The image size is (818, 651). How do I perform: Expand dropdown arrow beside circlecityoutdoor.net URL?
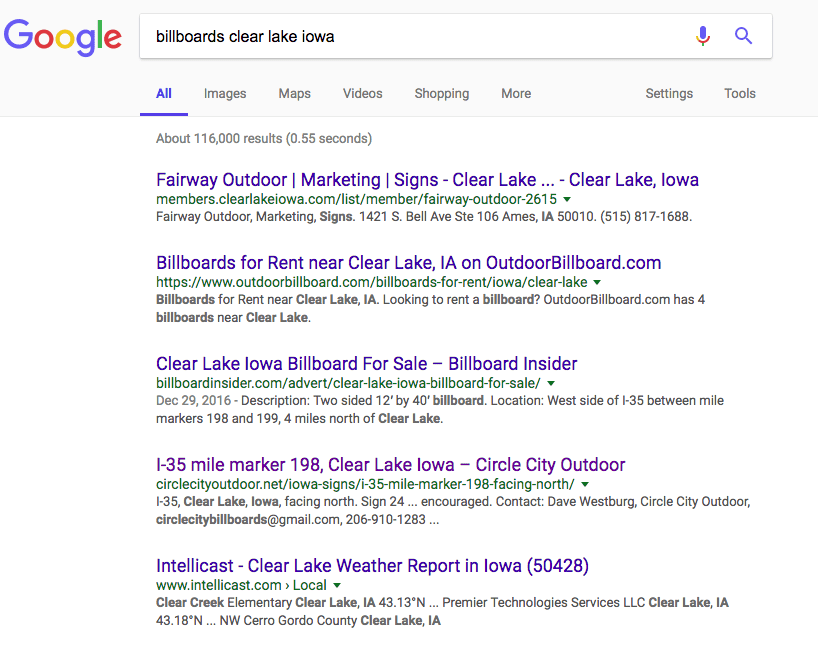click(x=585, y=484)
